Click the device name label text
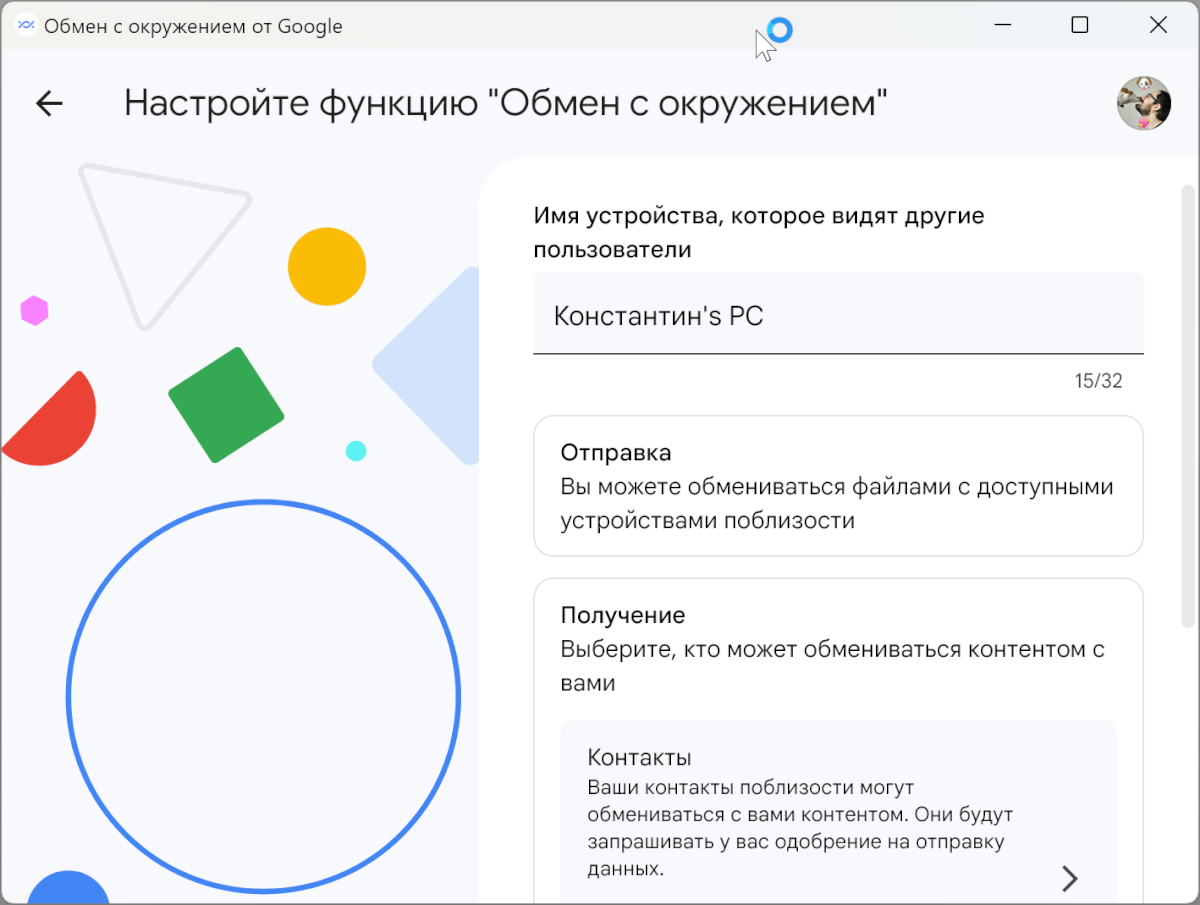The image size is (1200, 905). (759, 232)
